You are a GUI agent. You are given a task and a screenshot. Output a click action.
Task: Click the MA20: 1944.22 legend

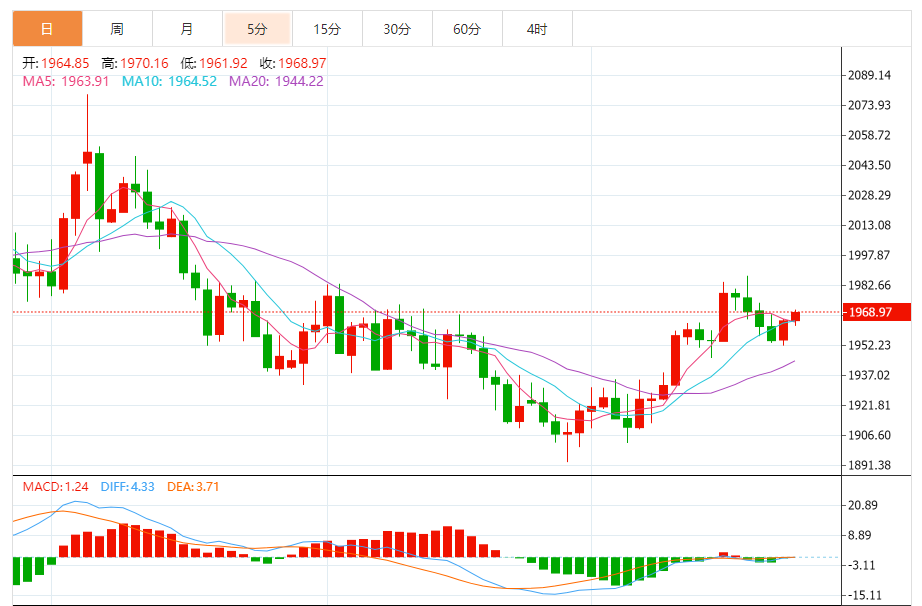click(276, 81)
